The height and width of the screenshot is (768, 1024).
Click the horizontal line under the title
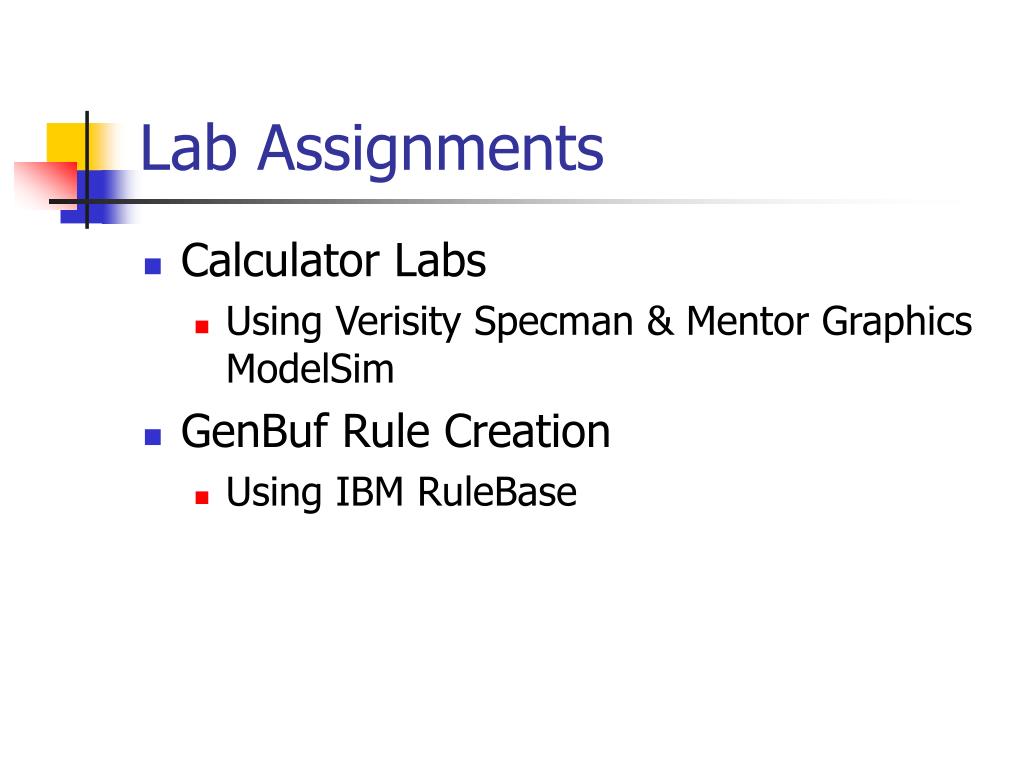457,202
